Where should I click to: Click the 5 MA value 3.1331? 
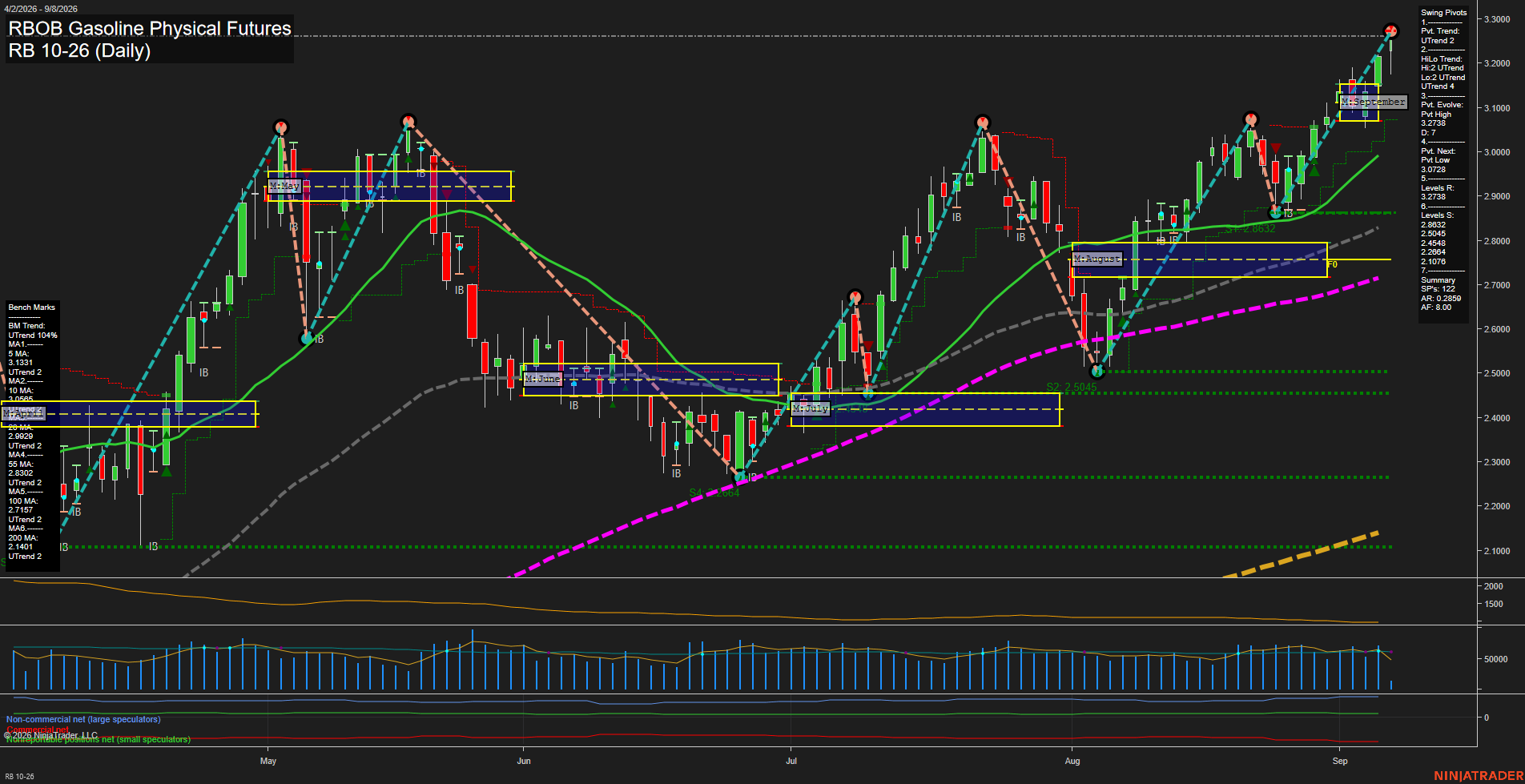click(21, 364)
